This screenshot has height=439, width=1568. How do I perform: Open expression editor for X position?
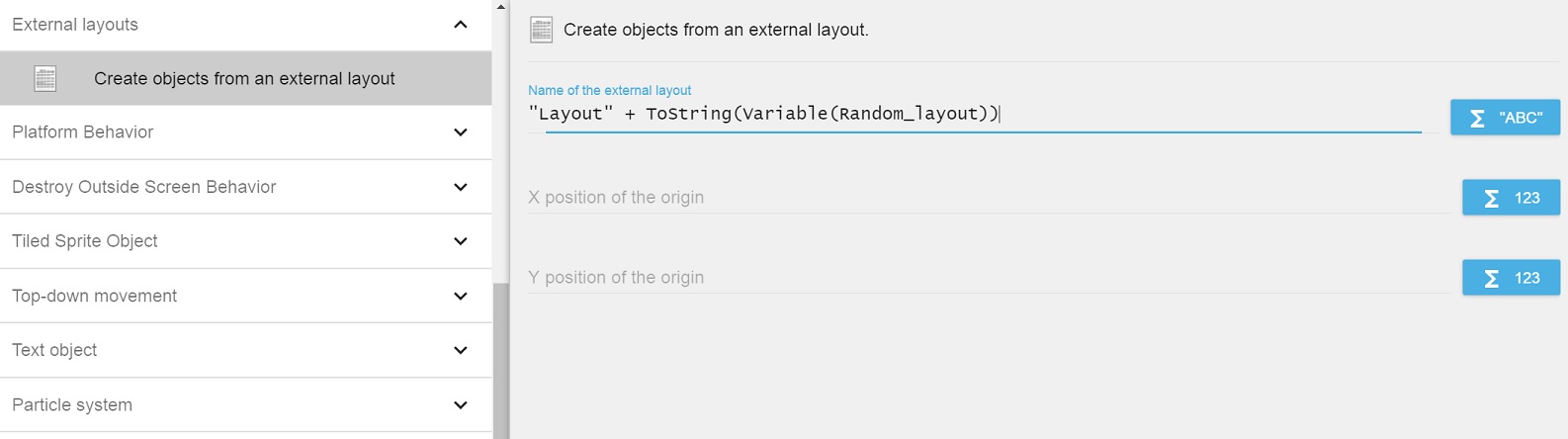1510,198
